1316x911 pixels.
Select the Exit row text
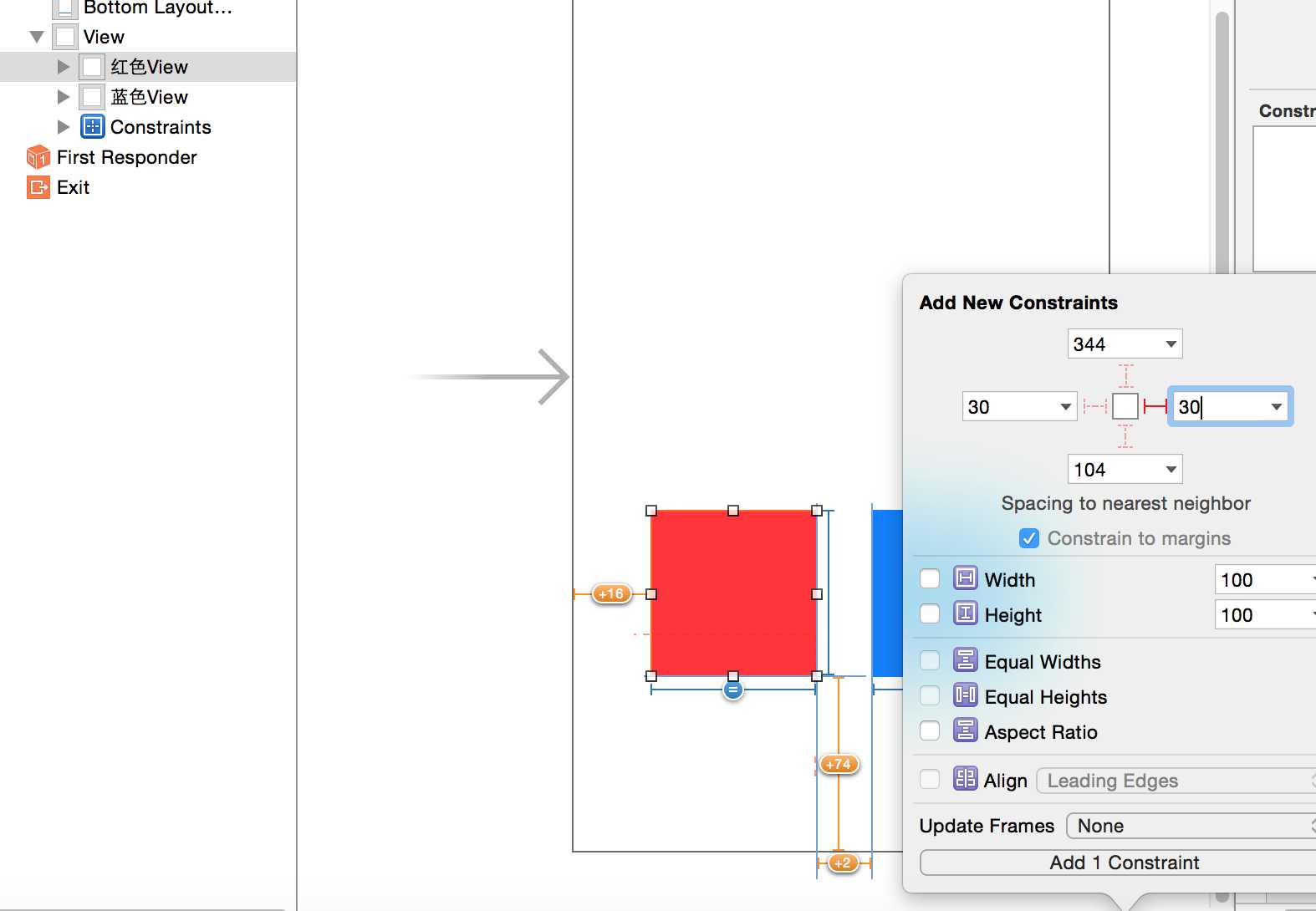tap(74, 187)
